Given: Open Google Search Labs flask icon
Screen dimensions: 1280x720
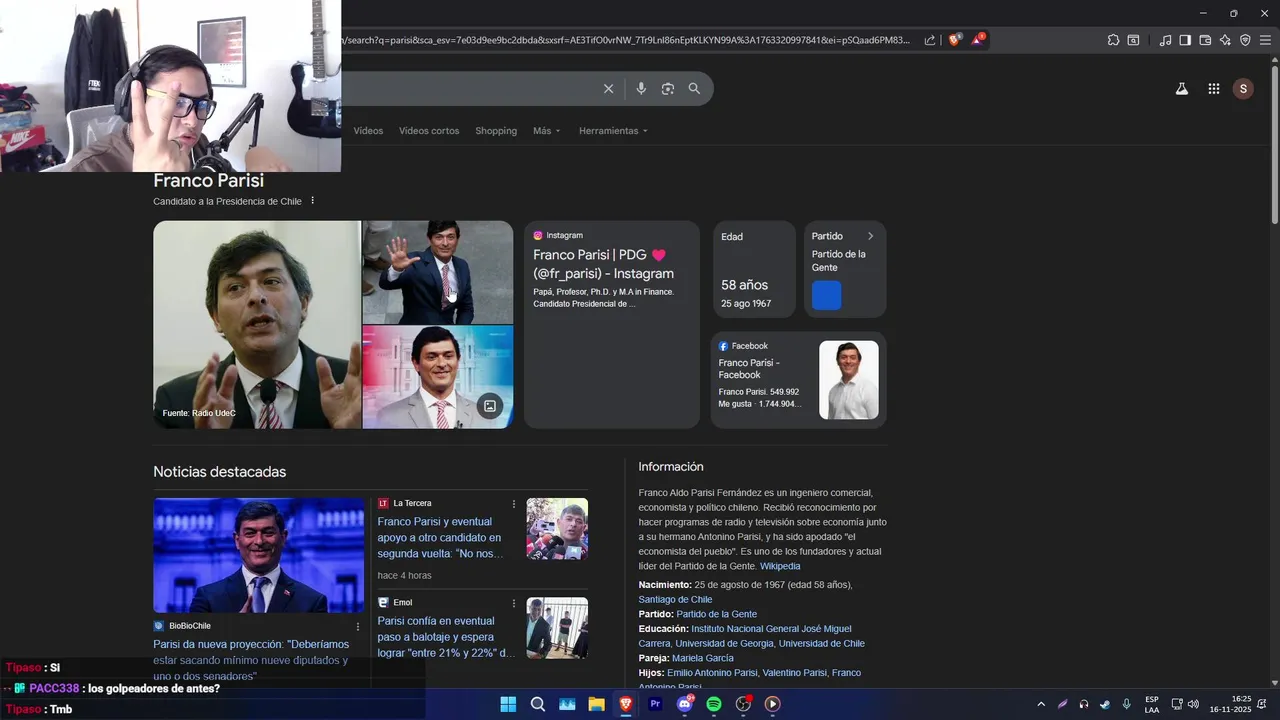Looking at the screenshot, I should click(x=1182, y=89).
